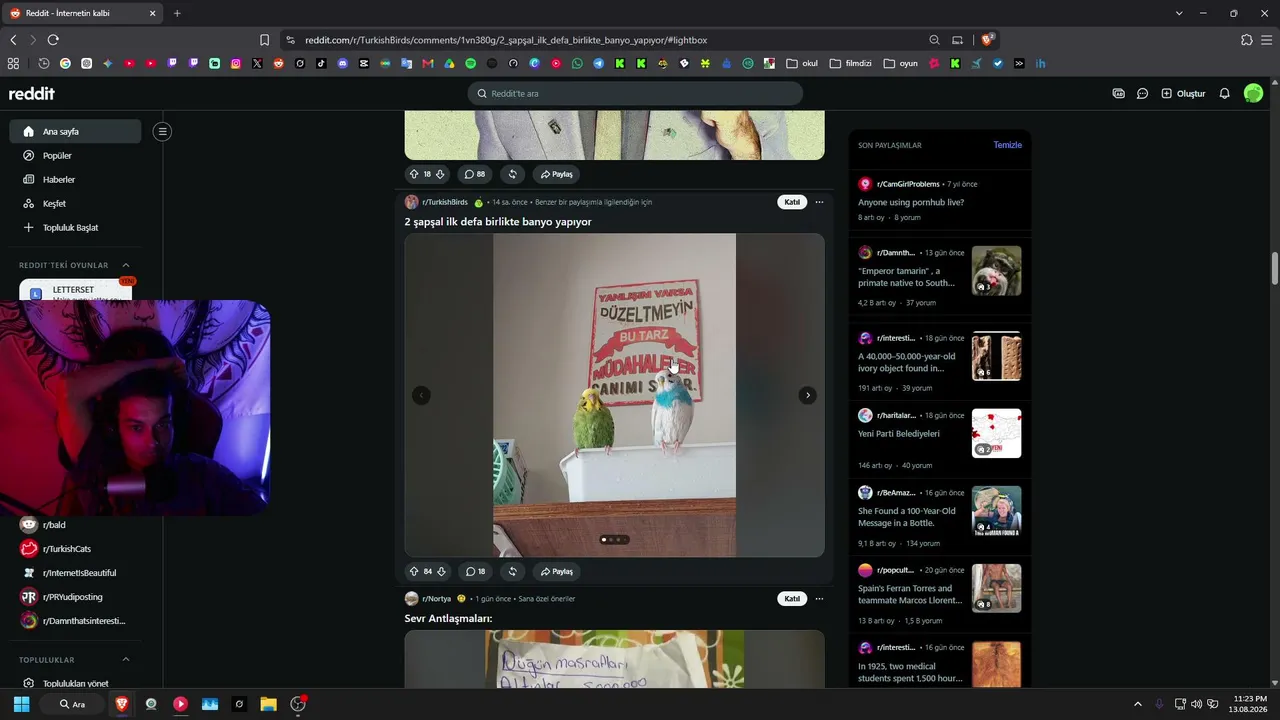Open r/TurkishCats in sidebar

coord(75,549)
